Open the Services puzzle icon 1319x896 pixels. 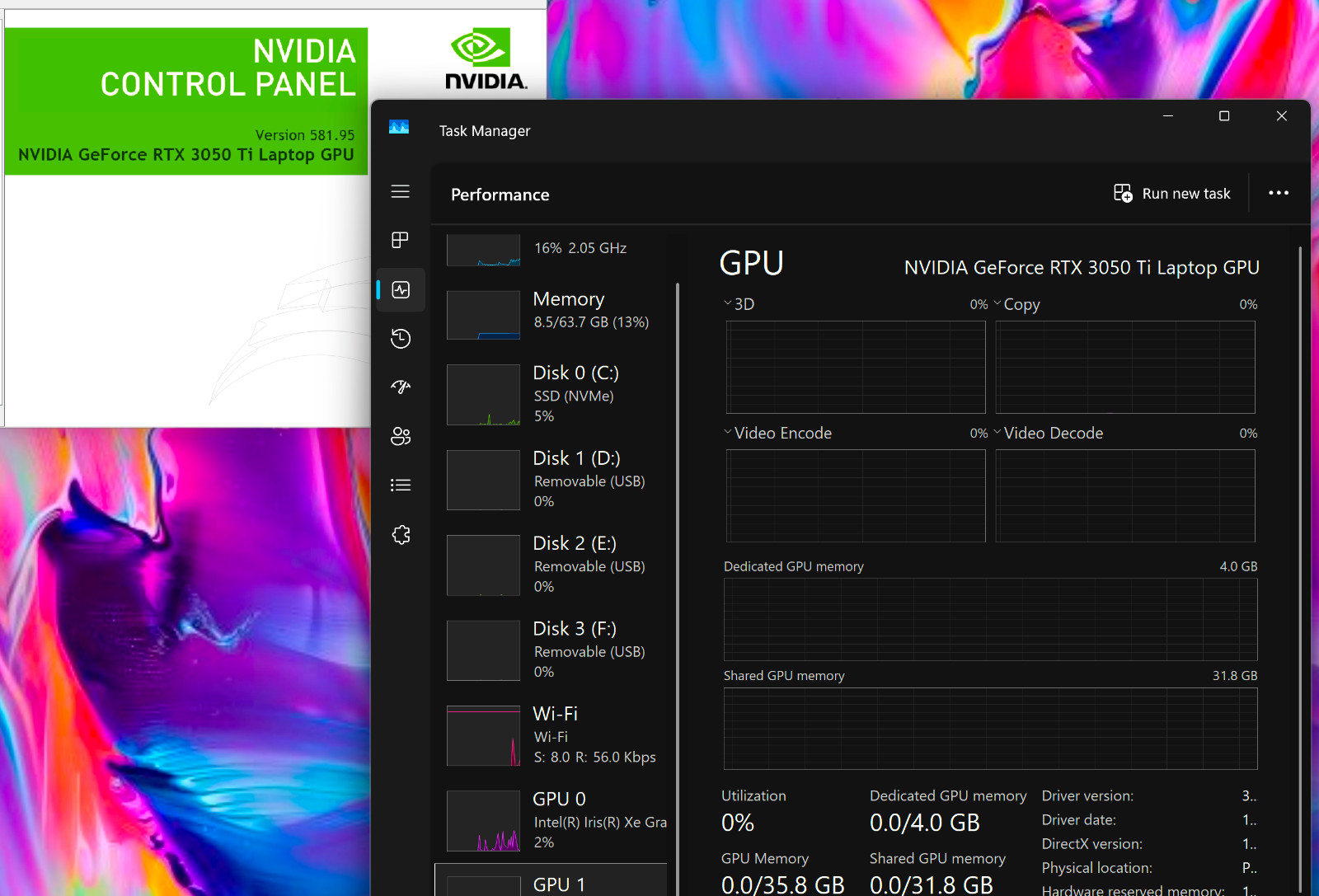(x=401, y=535)
